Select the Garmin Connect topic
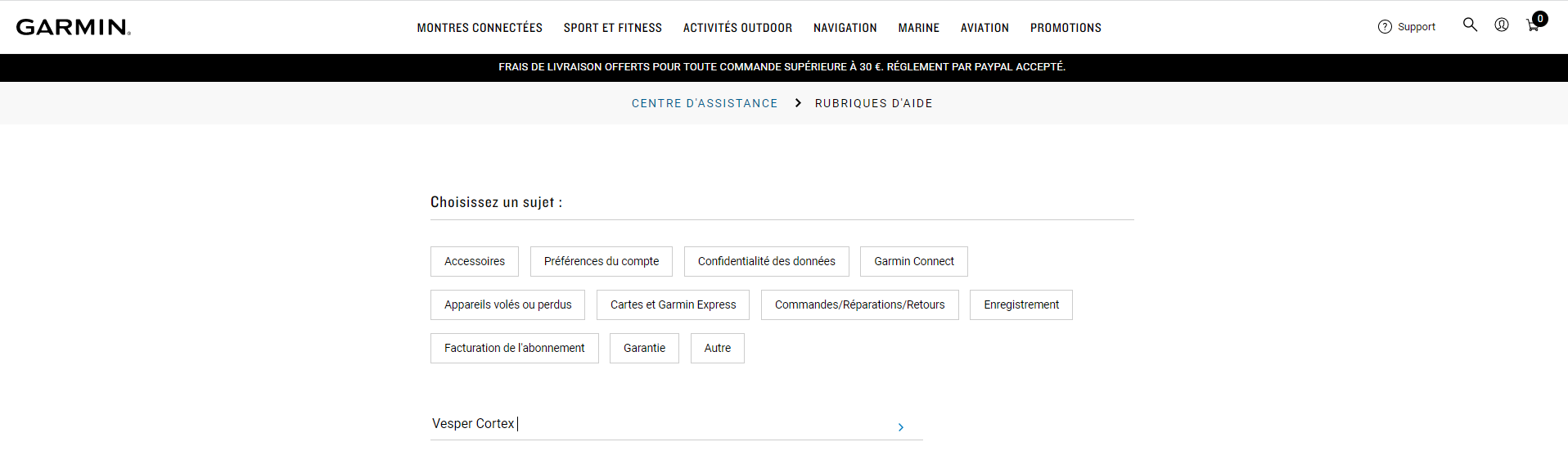1568x451 pixels. [913, 261]
